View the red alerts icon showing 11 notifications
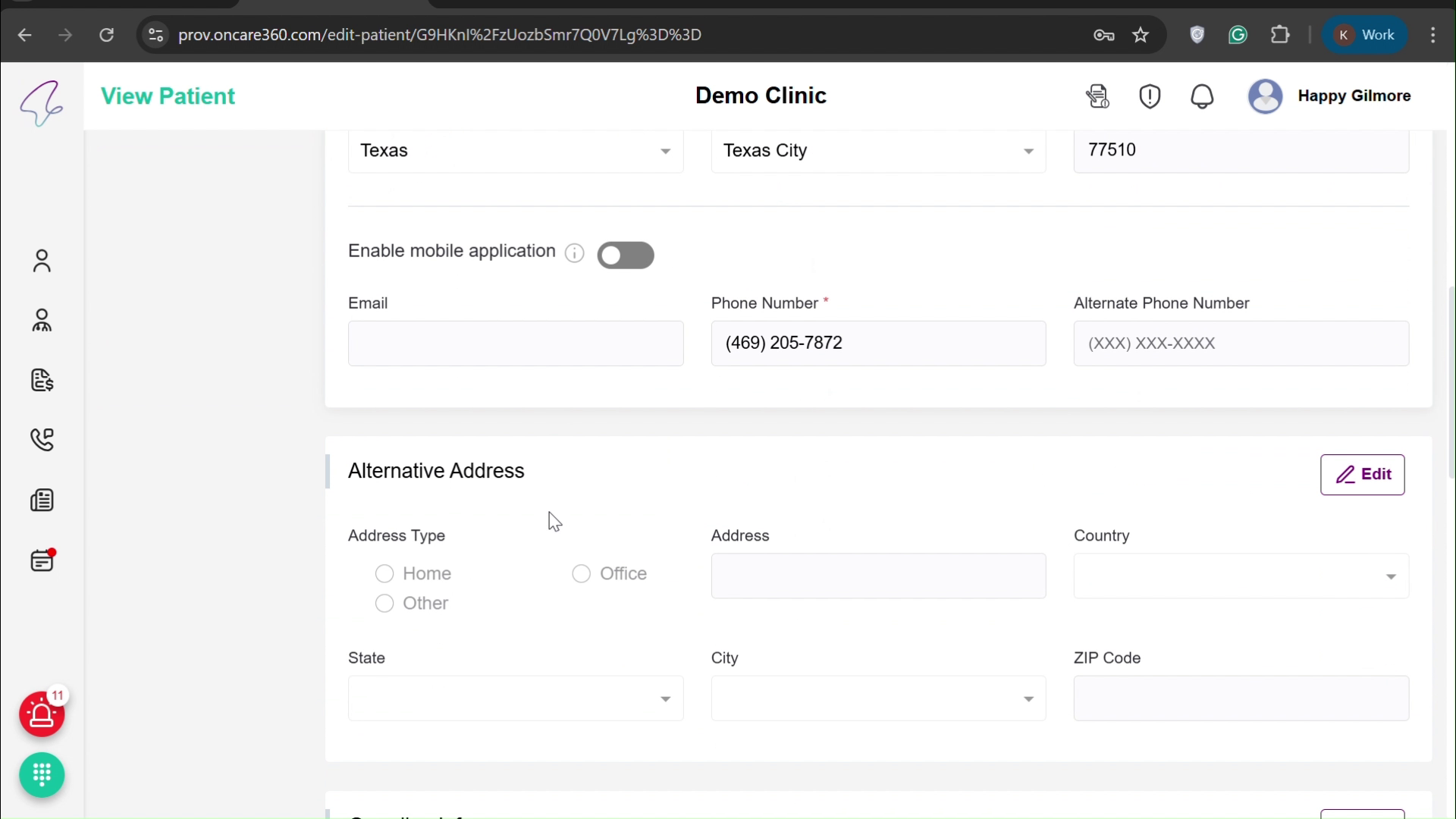The width and height of the screenshot is (1456, 819). click(42, 714)
